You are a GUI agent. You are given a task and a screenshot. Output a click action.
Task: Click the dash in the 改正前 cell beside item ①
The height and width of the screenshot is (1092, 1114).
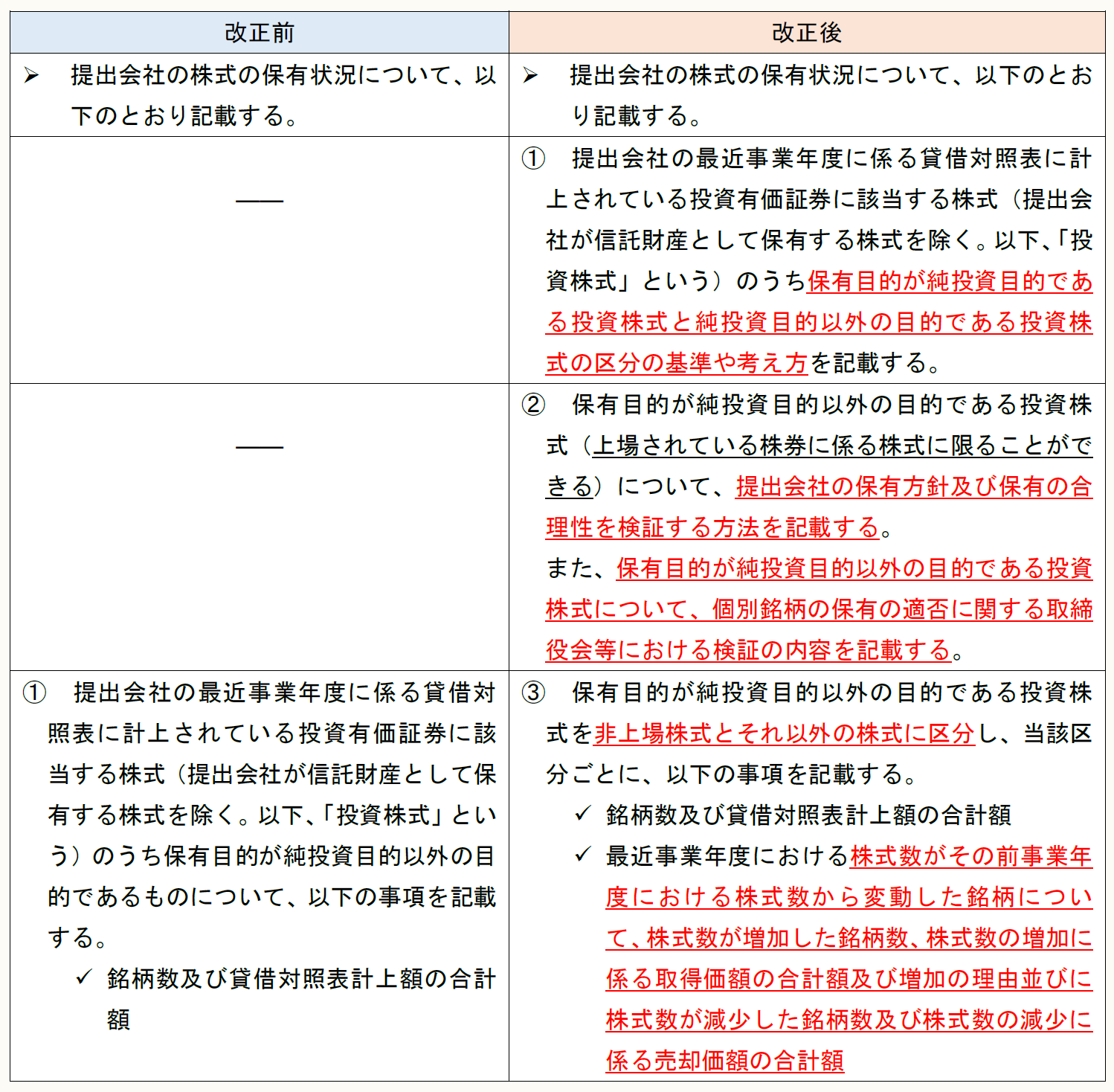[259, 201]
